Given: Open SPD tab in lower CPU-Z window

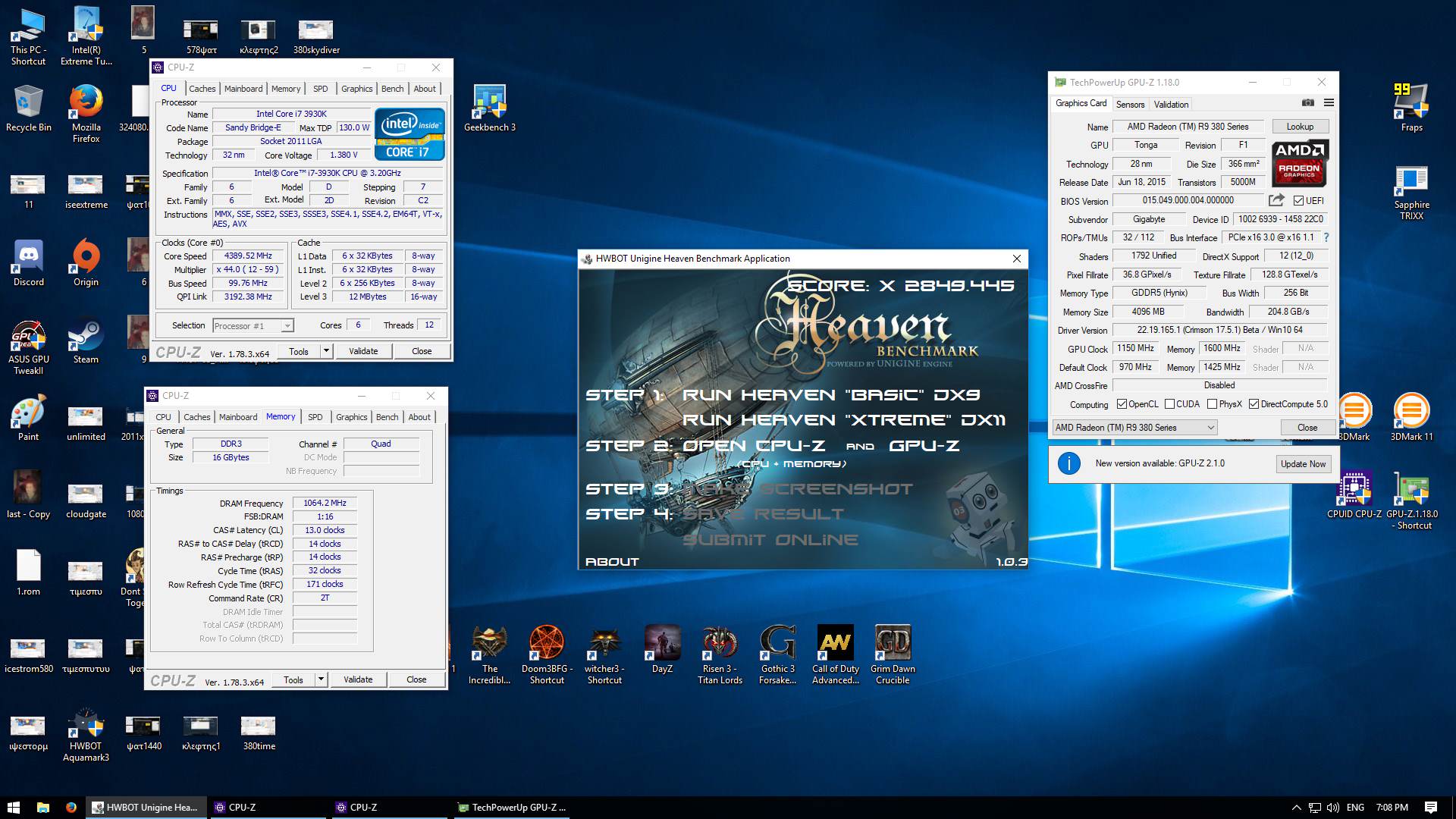Looking at the screenshot, I should (315, 417).
